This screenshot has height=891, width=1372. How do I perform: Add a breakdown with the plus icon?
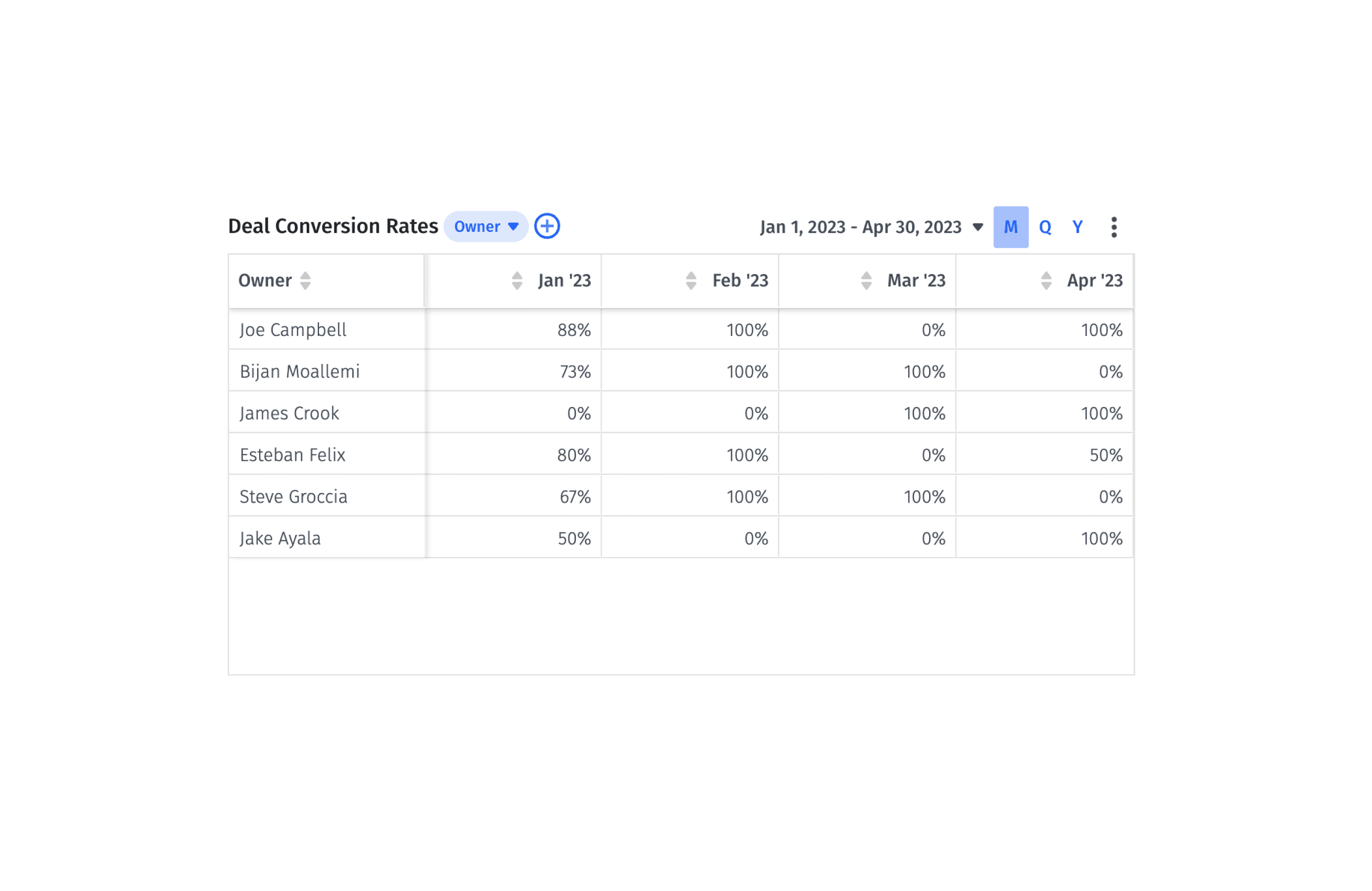pyautogui.click(x=547, y=226)
